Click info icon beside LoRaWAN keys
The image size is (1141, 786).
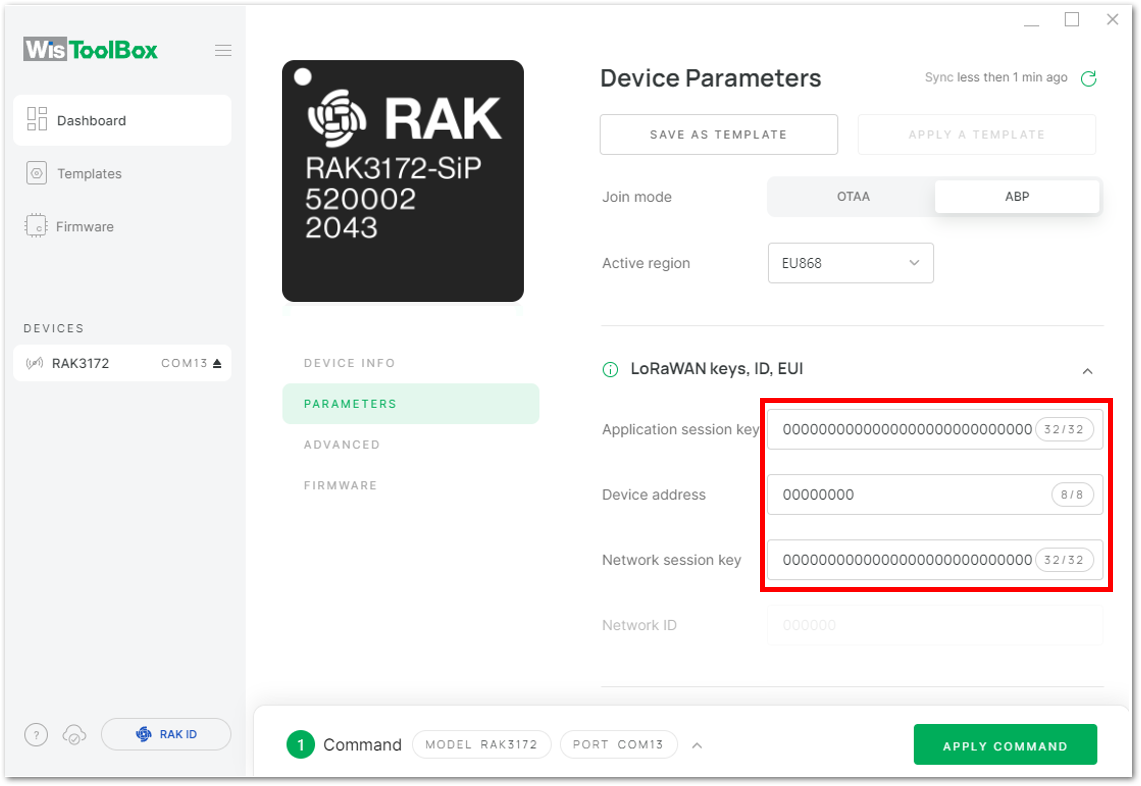pos(611,370)
